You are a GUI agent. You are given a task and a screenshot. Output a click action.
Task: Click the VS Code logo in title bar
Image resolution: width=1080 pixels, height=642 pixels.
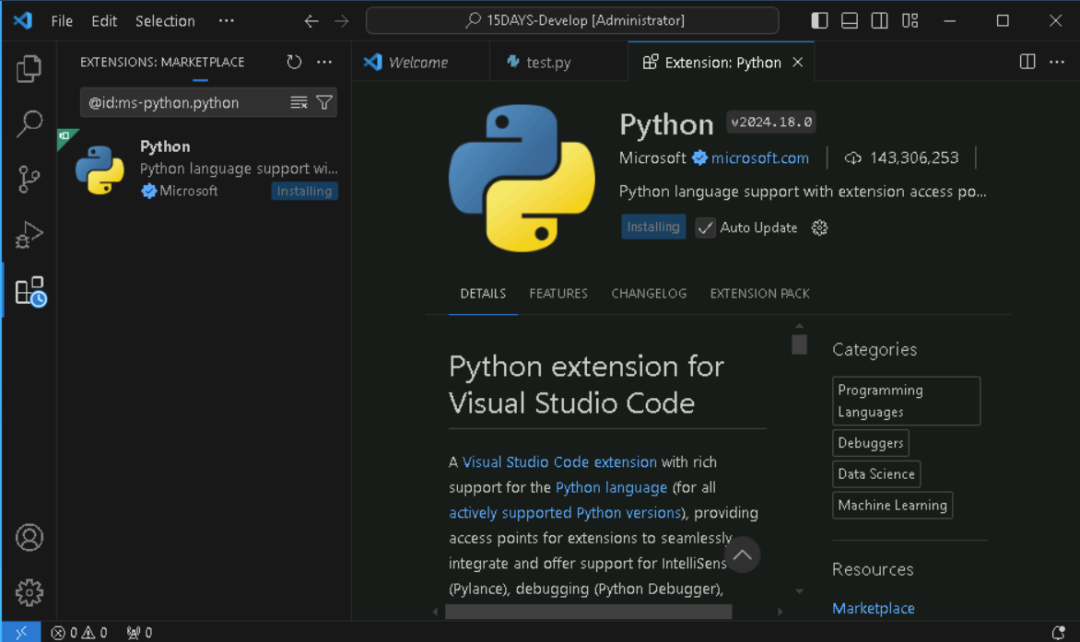tap(23, 21)
